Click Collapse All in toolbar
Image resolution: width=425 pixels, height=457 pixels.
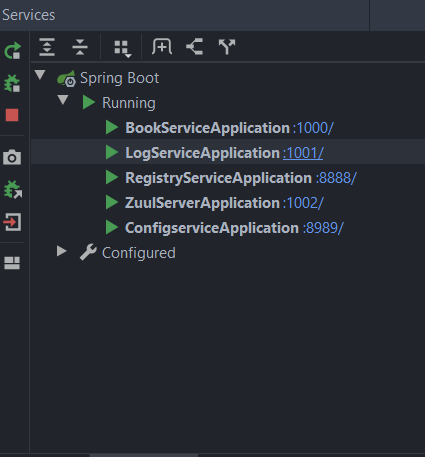(80, 47)
